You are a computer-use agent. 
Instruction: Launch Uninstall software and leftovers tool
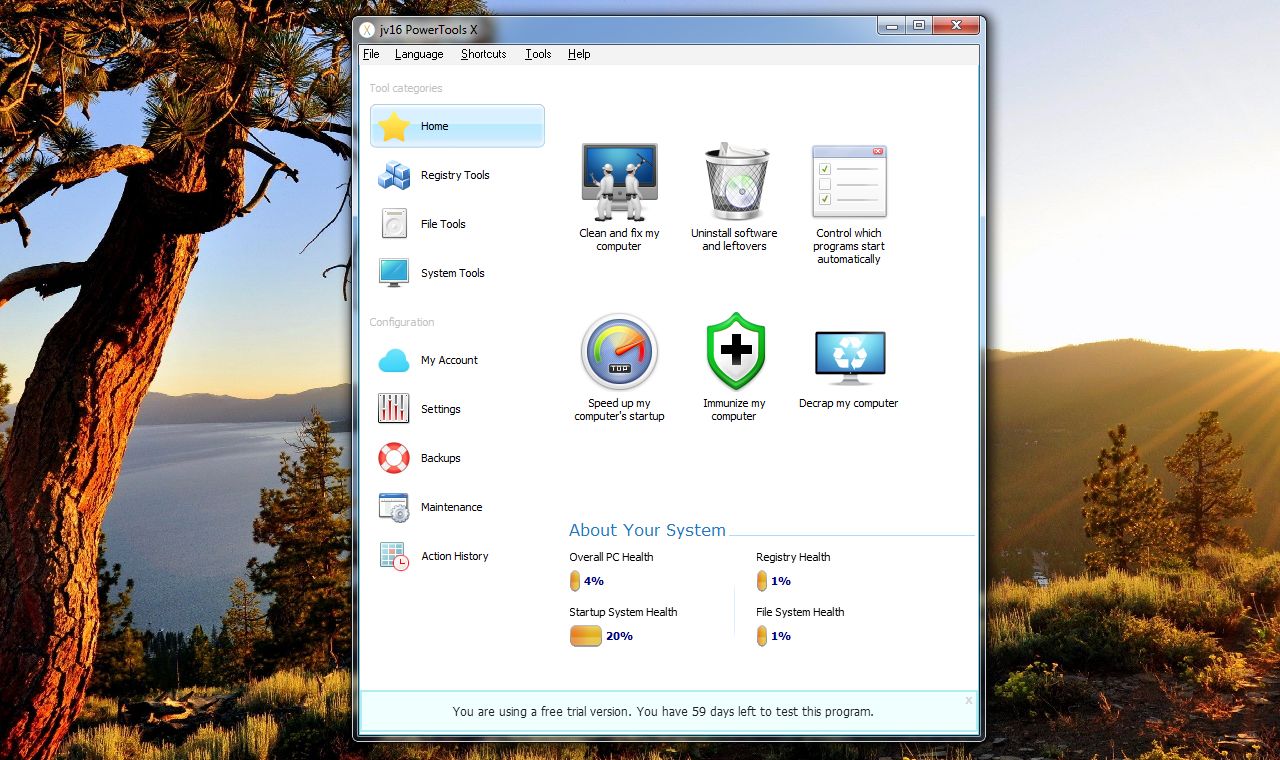pyautogui.click(x=733, y=195)
